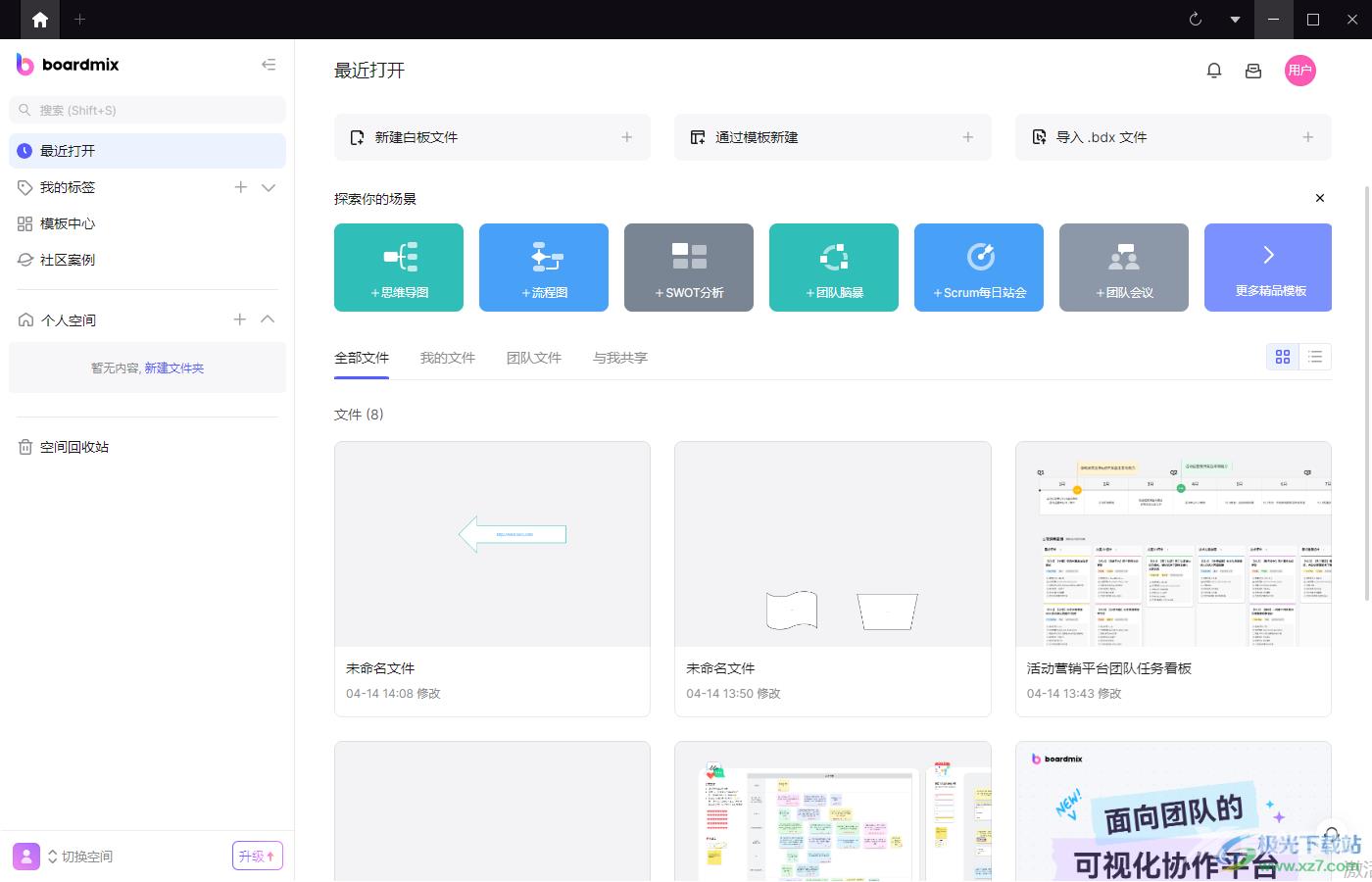Collapse the sidebar panel
Screen dimensions: 1372x882
(x=269, y=65)
